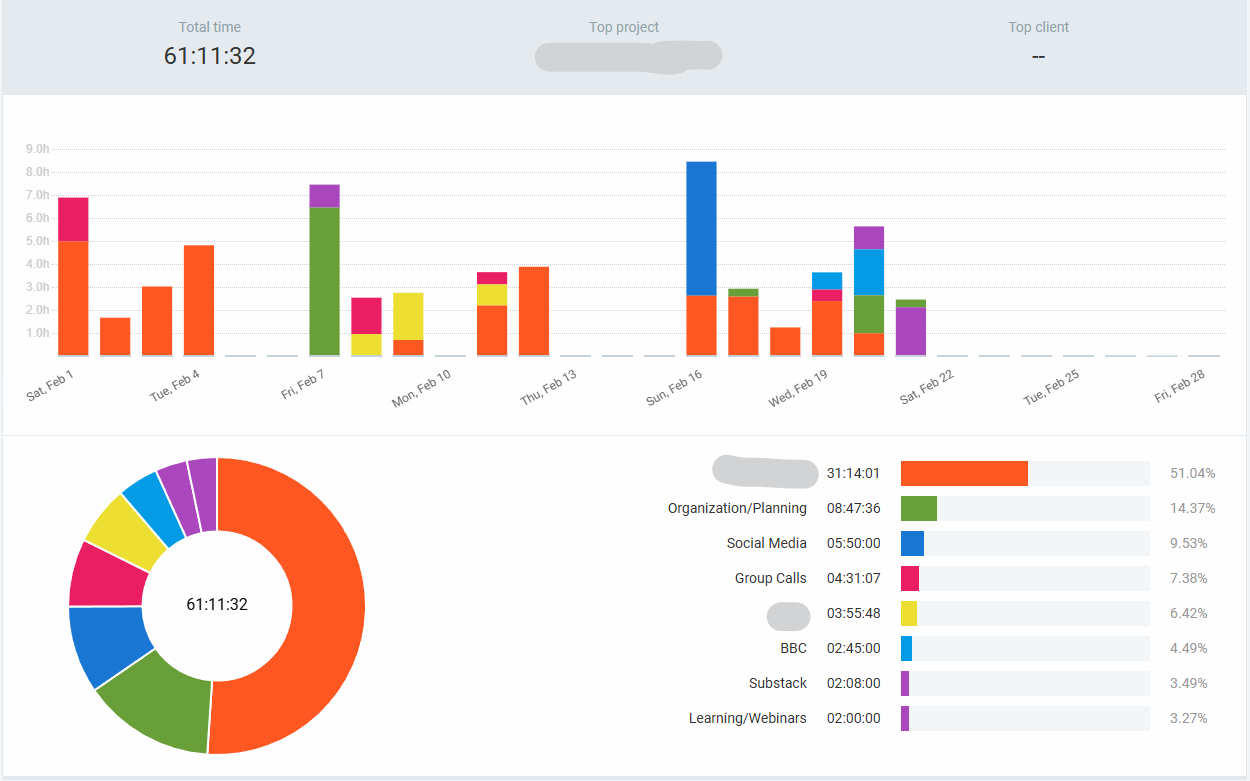
Task: Click the pink Group Calls donut slice
Action: (104, 575)
